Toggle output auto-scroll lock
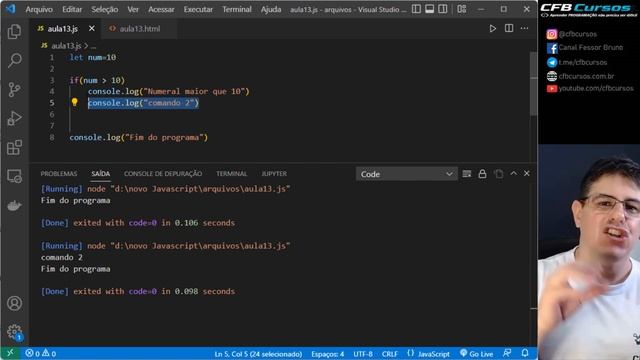Screen dimensions: 640x360 pyautogui.click(x=482, y=174)
